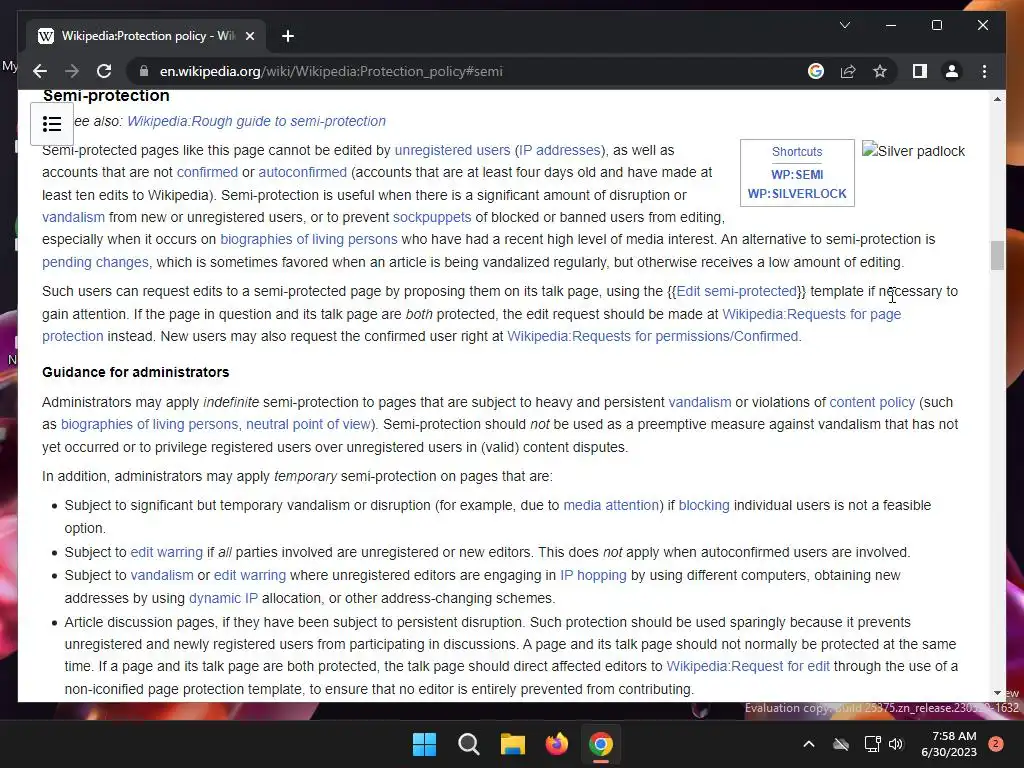Close the Wikipedia:Protection policy tab
1024x768 pixels.
249,36
